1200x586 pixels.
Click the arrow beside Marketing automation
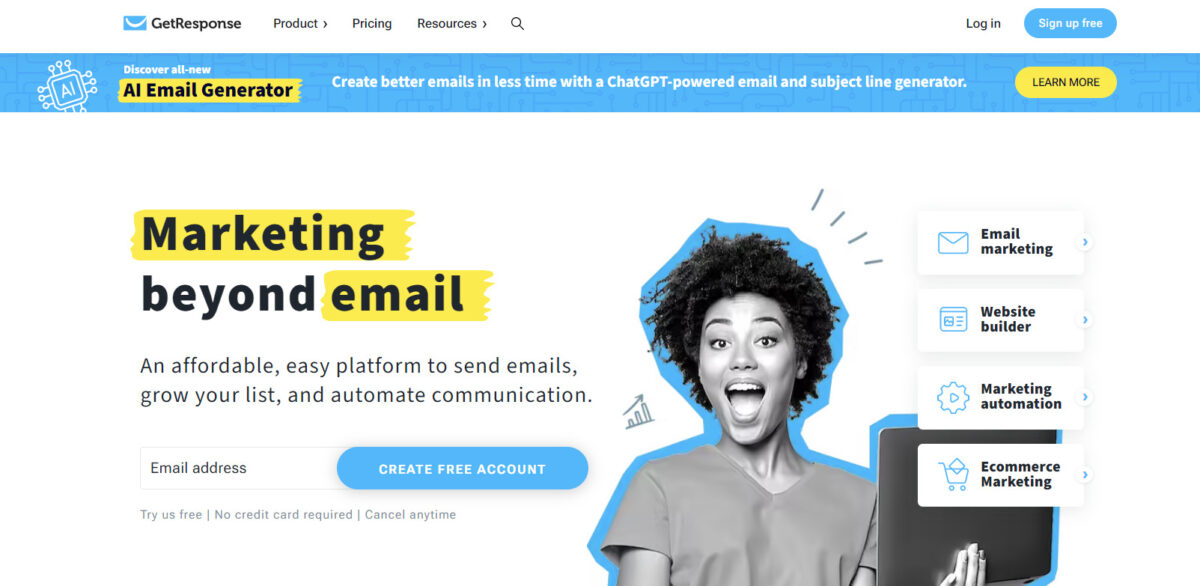click(1085, 397)
